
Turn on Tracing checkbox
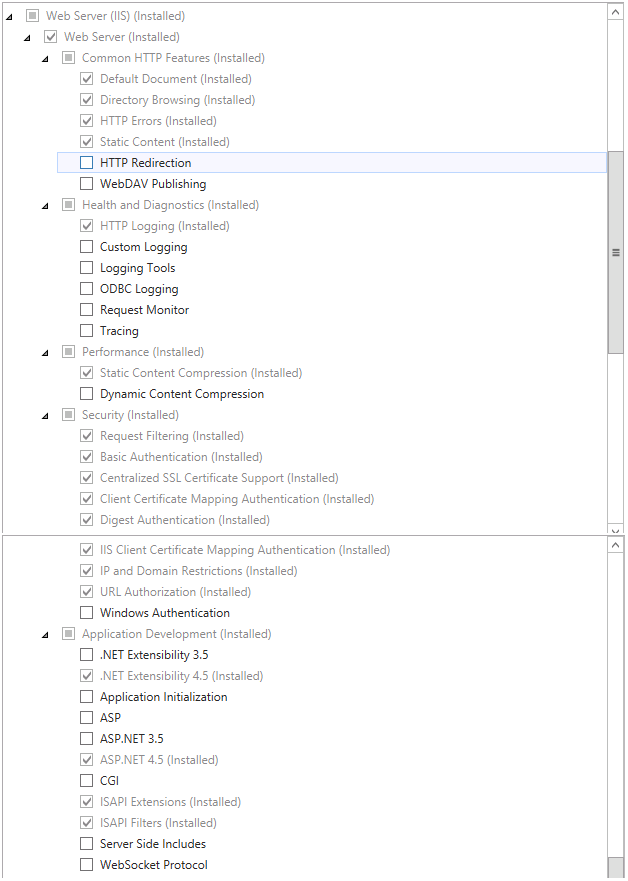(87, 331)
